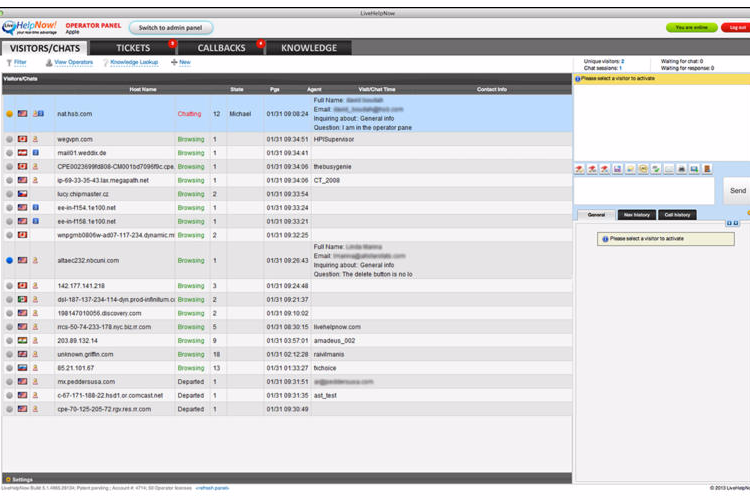Select the General tab in visitor panel
750x500 pixels.
[x=596, y=215]
